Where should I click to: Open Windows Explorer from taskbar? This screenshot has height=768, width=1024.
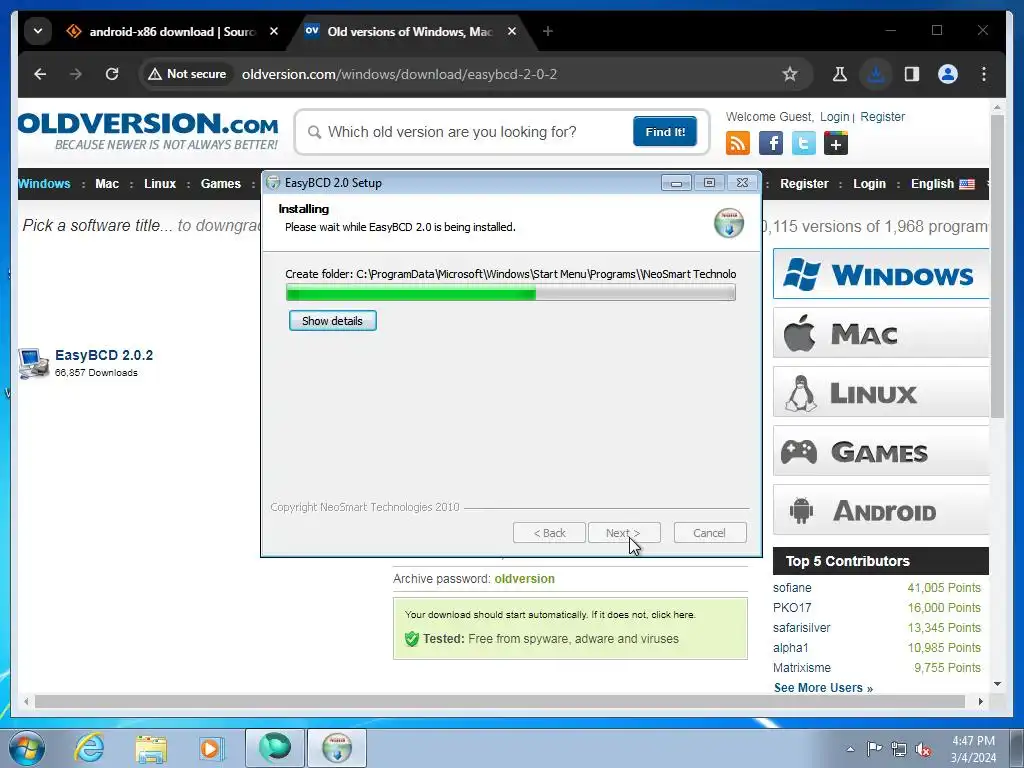coord(151,748)
